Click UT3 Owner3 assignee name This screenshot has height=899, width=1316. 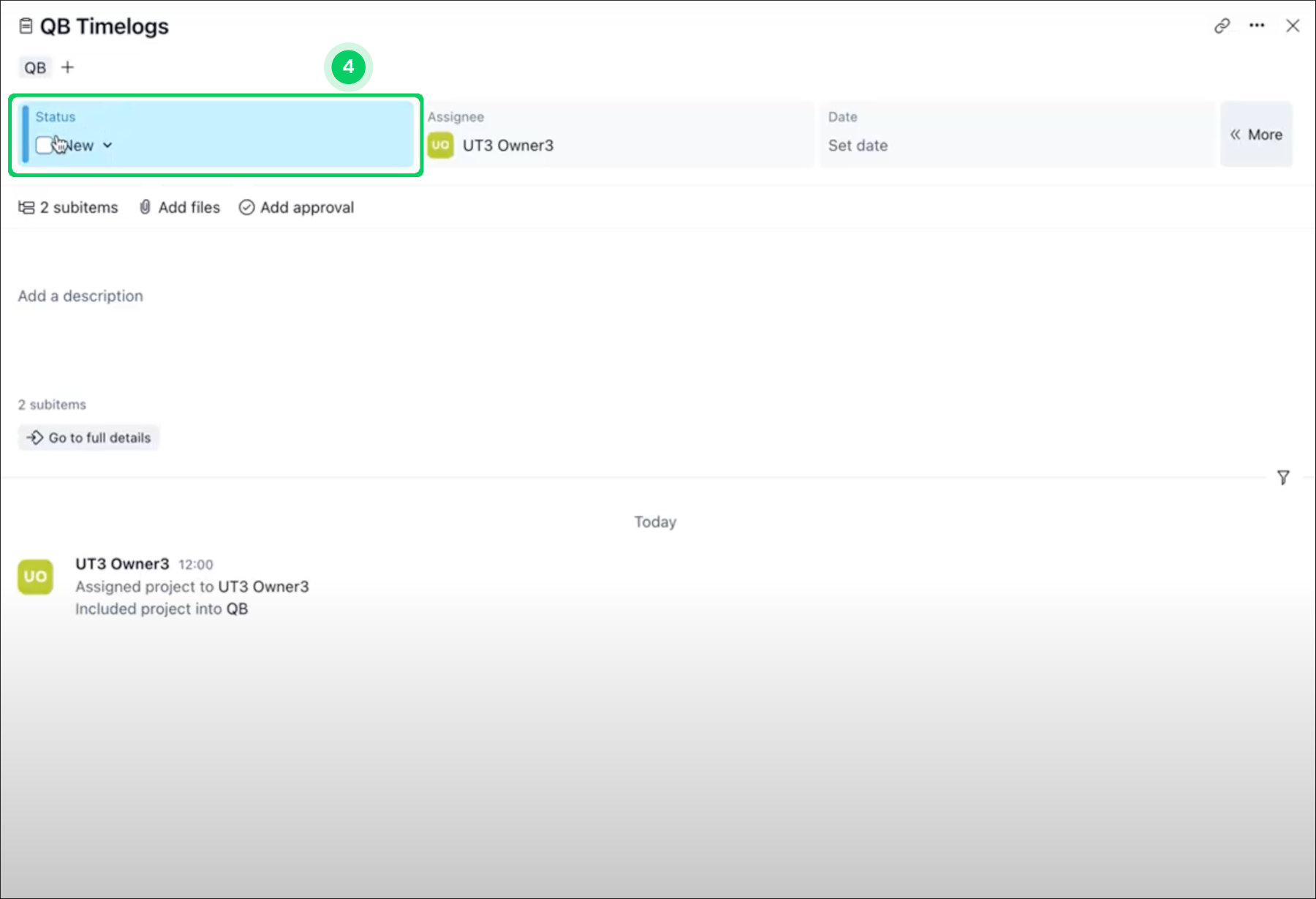[507, 146]
